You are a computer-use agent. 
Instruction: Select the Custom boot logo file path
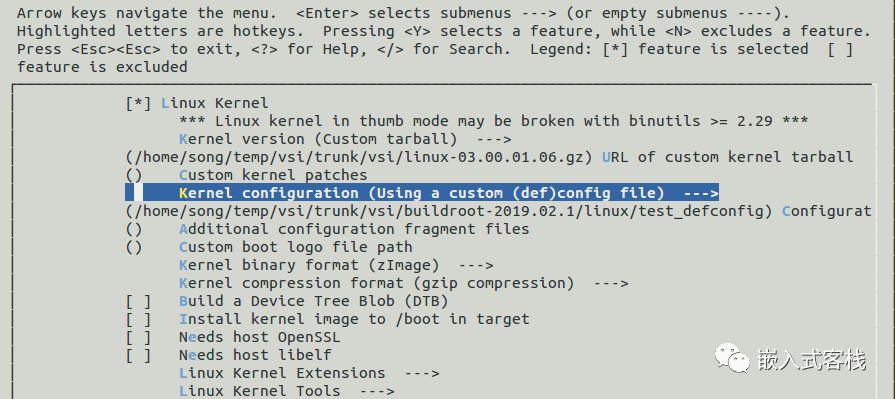tap(269, 247)
